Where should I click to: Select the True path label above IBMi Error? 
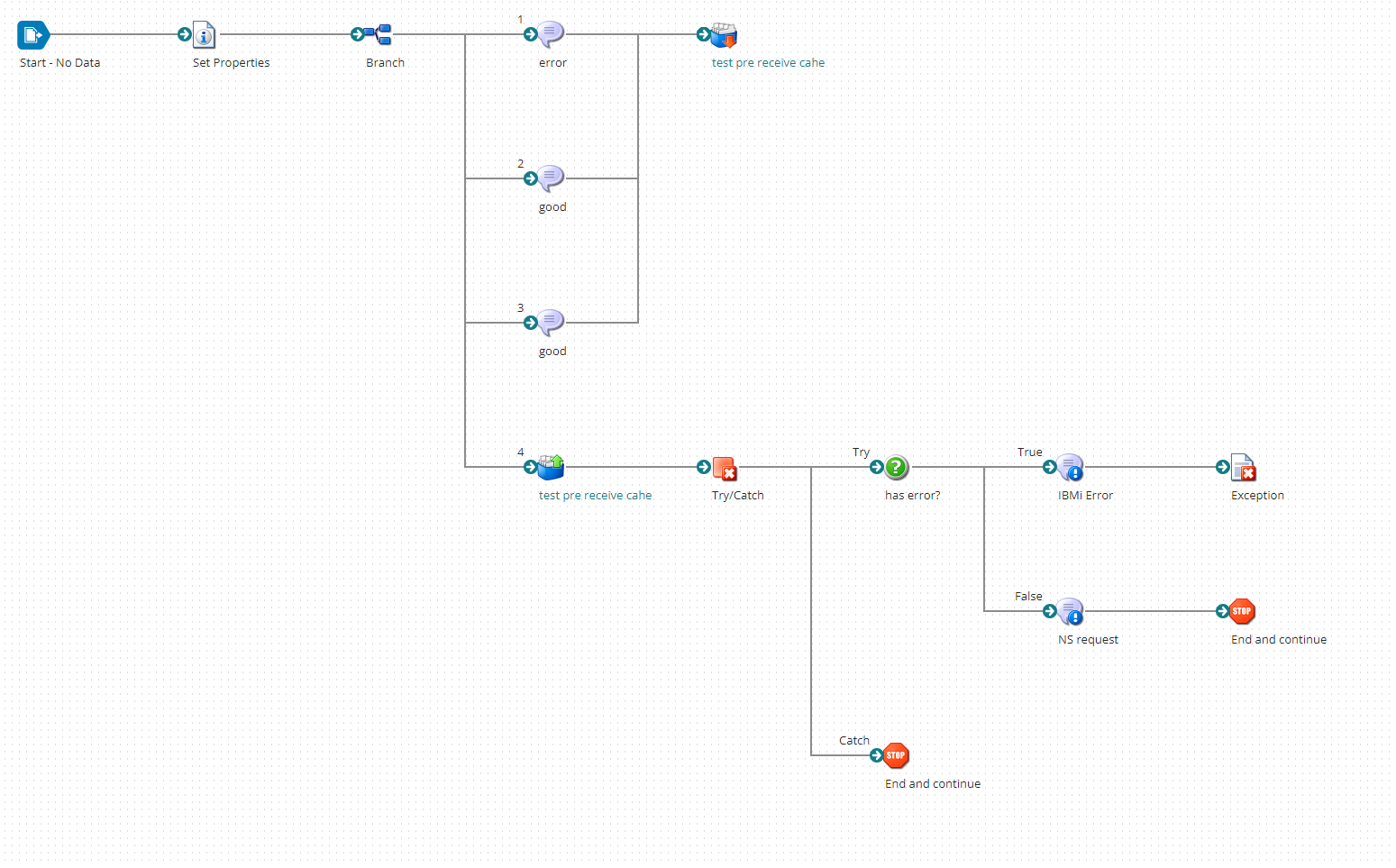tap(1029, 452)
